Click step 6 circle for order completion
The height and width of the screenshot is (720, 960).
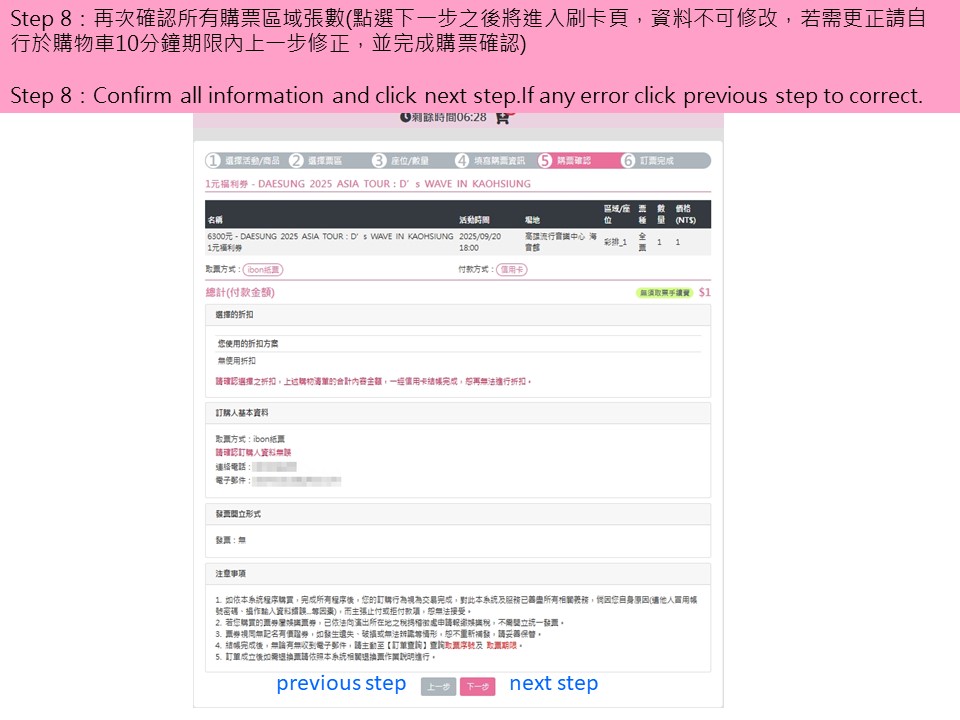[628, 160]
